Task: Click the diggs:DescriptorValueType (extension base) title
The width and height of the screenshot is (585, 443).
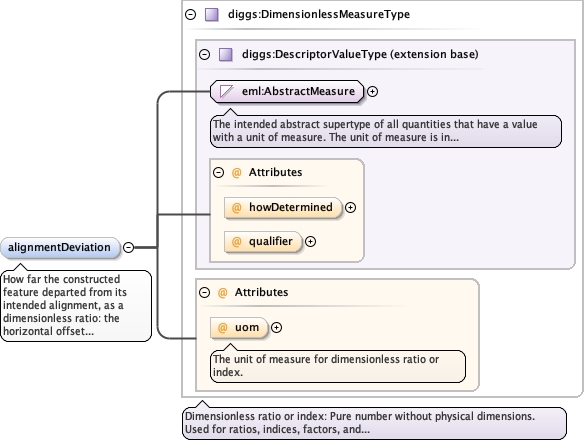Action: click(360, 54)
